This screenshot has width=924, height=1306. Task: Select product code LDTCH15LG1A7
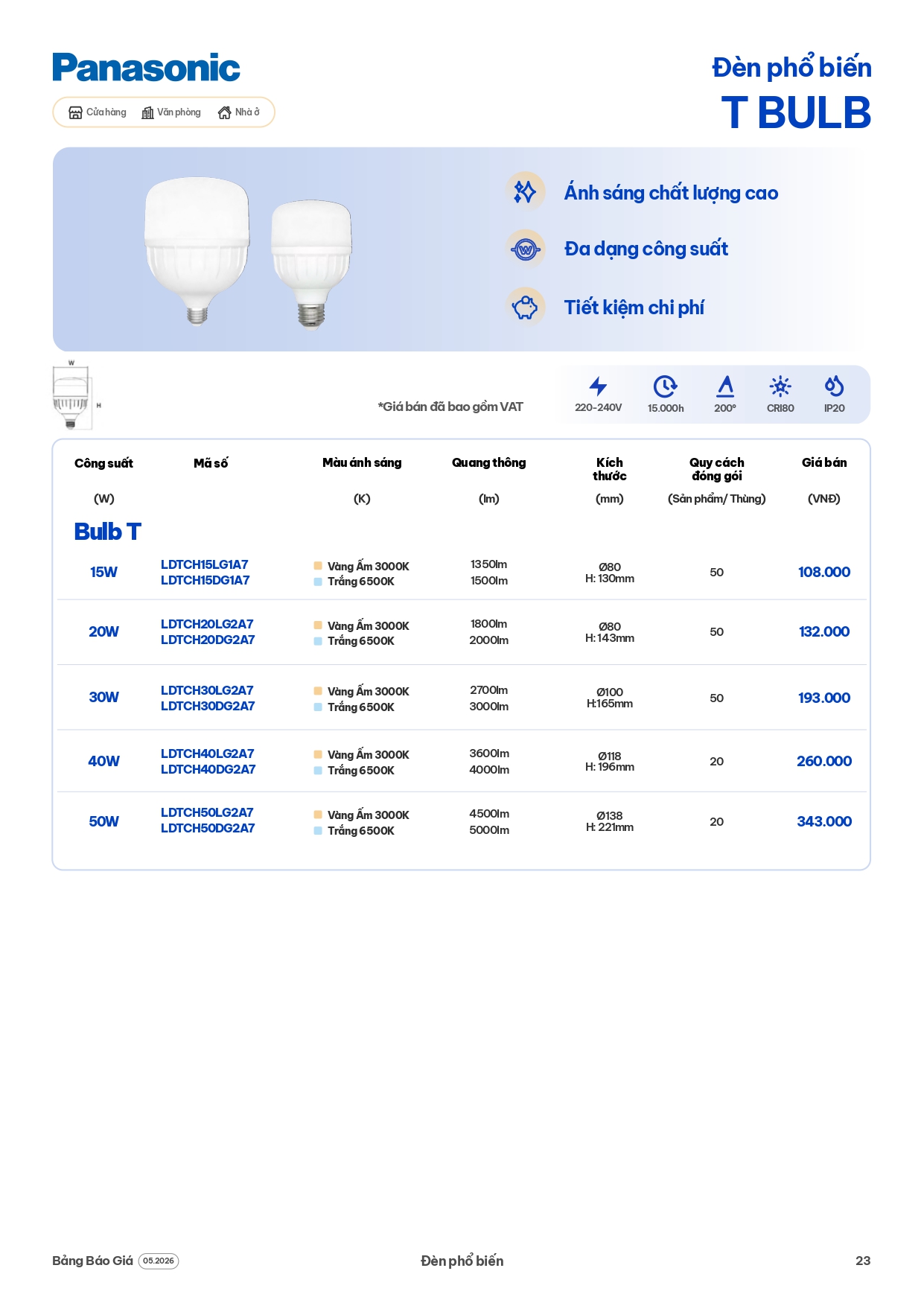[x=204, y=564]
